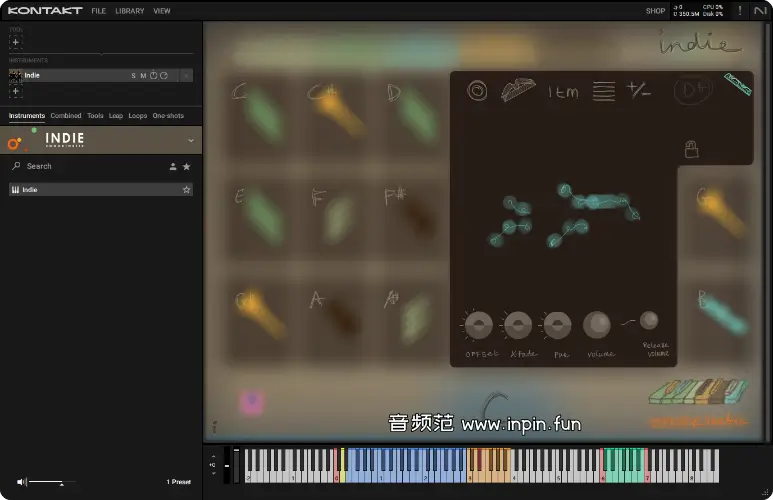Click the info 'i' icon
Screen dimensions: 773x500
[214, 427]
